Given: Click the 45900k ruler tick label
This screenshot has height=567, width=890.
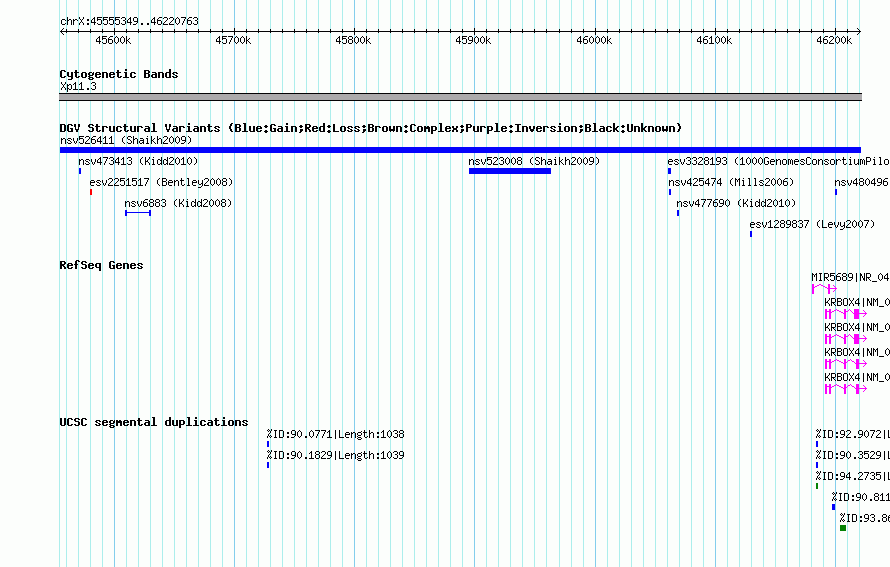Looking at the screenshot, I should coord(473,40).
